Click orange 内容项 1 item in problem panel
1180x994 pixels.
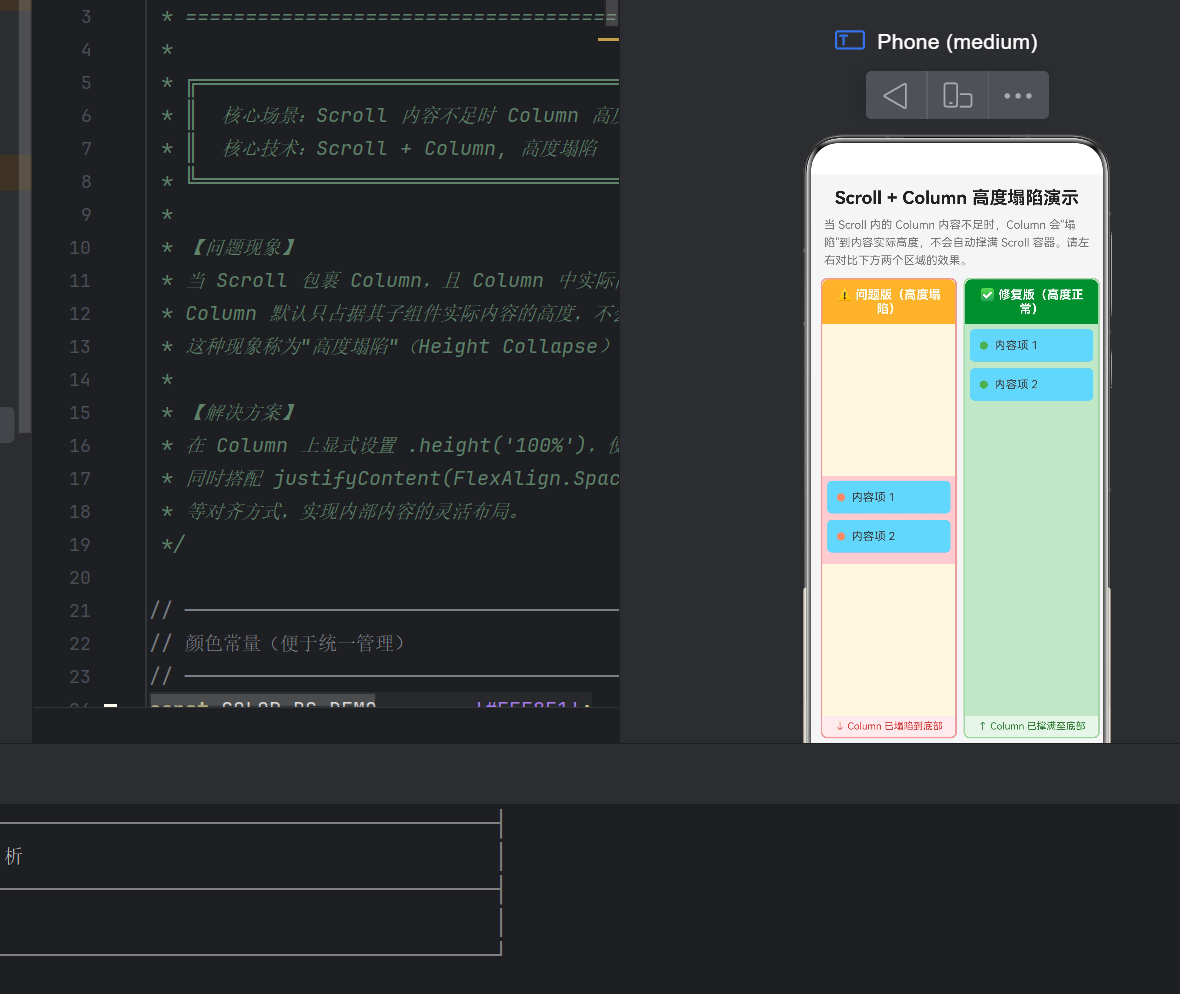(889, 497)
